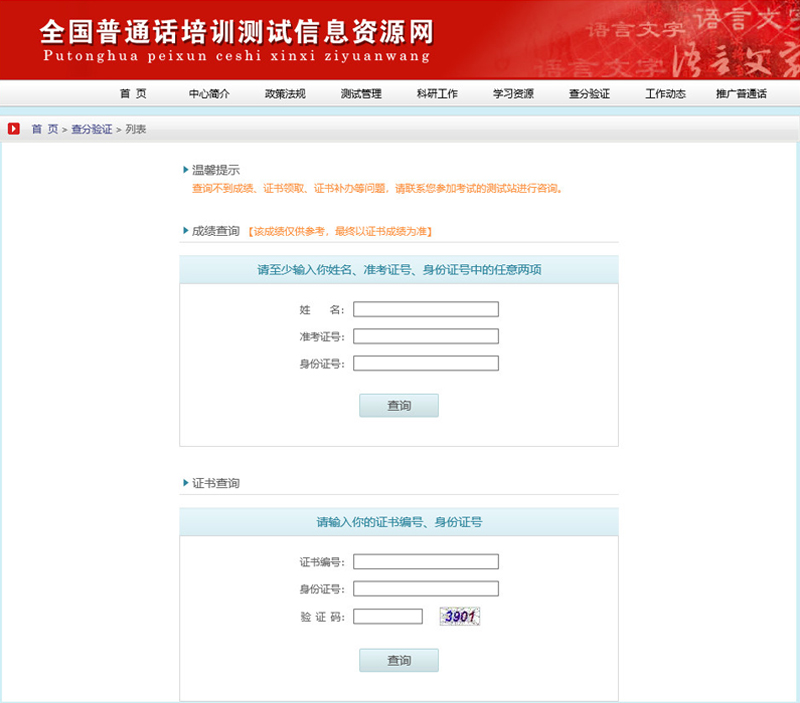Click the 成绩查询 section heading

pos(215,231)
